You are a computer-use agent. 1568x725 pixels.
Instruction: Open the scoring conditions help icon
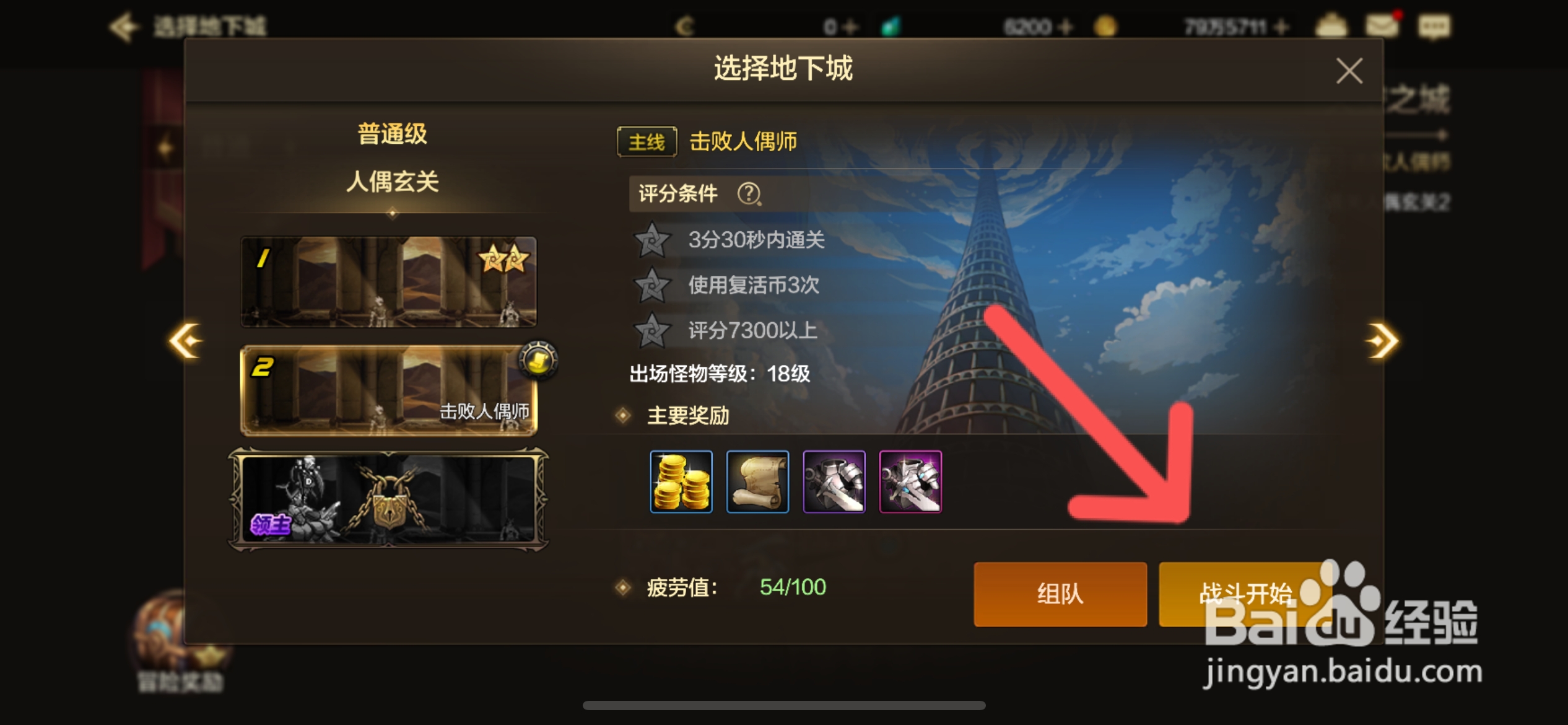(749, 194)
